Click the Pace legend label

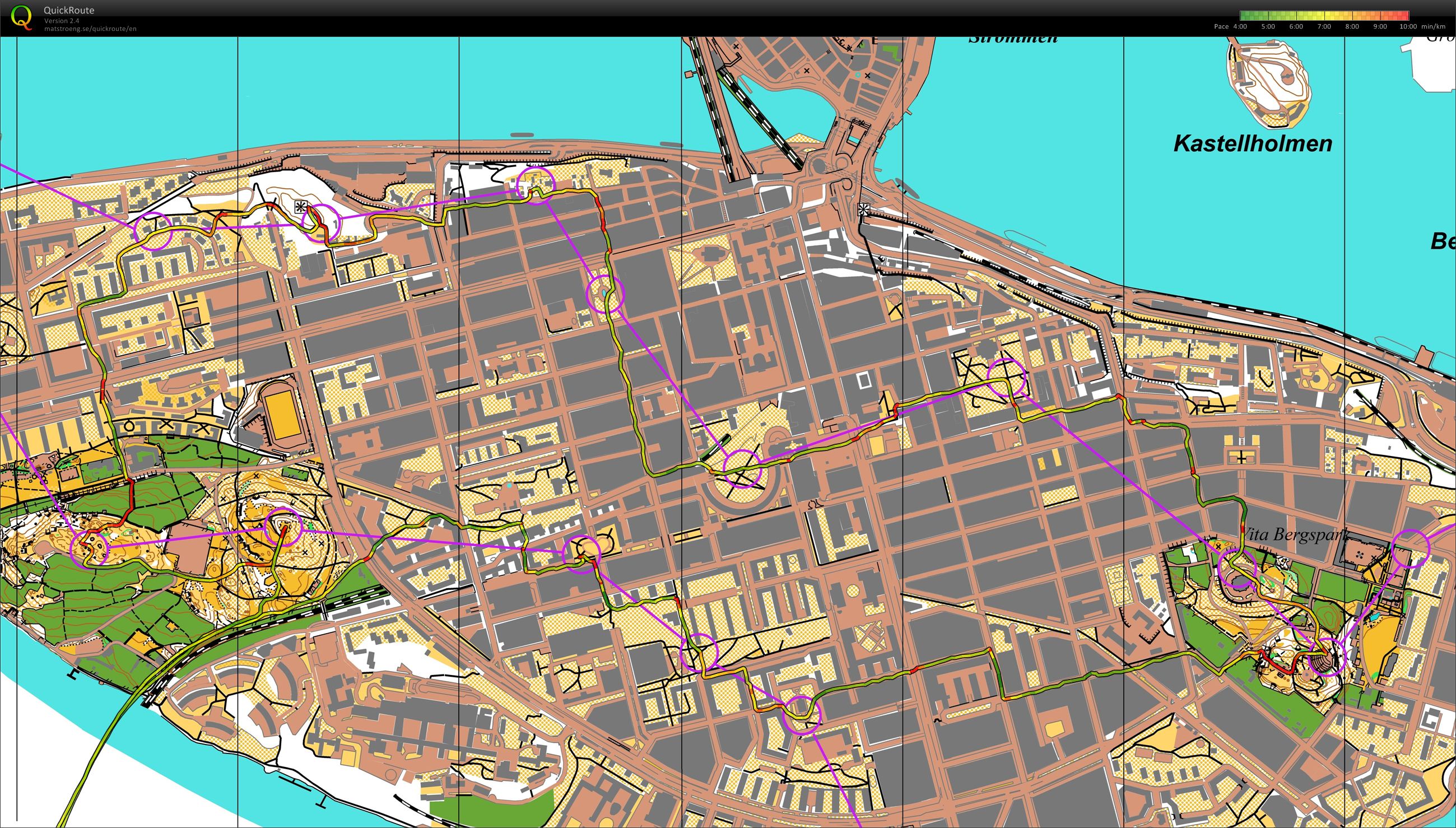click(1221, 27)
